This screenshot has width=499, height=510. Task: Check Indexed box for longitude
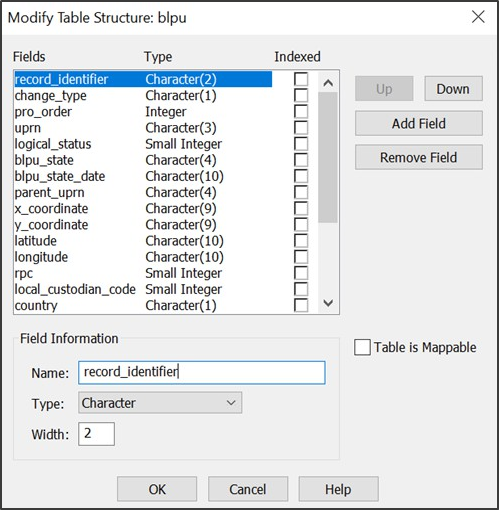pos(301,257)
